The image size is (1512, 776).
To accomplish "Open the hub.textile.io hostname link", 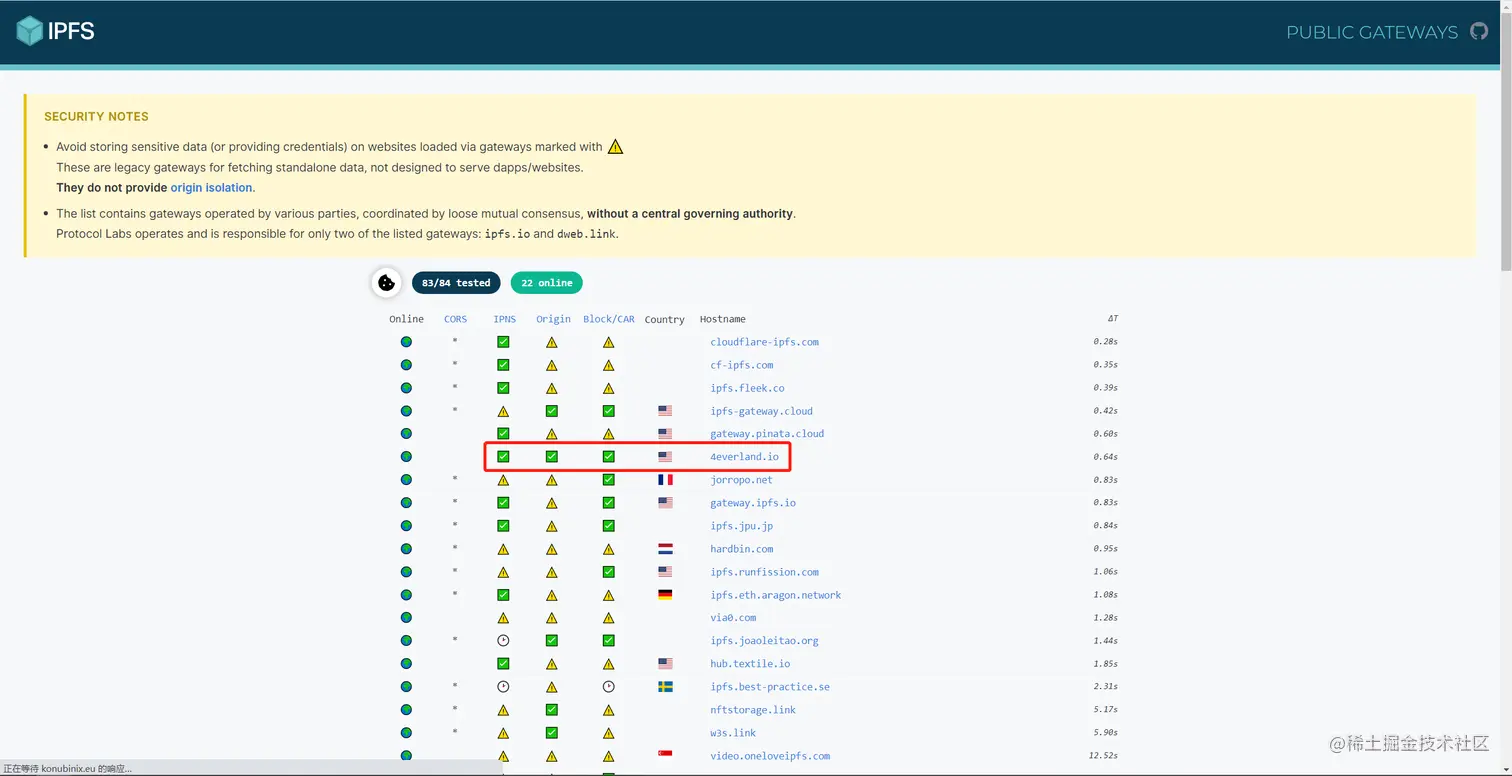I will tap(750, 664).
